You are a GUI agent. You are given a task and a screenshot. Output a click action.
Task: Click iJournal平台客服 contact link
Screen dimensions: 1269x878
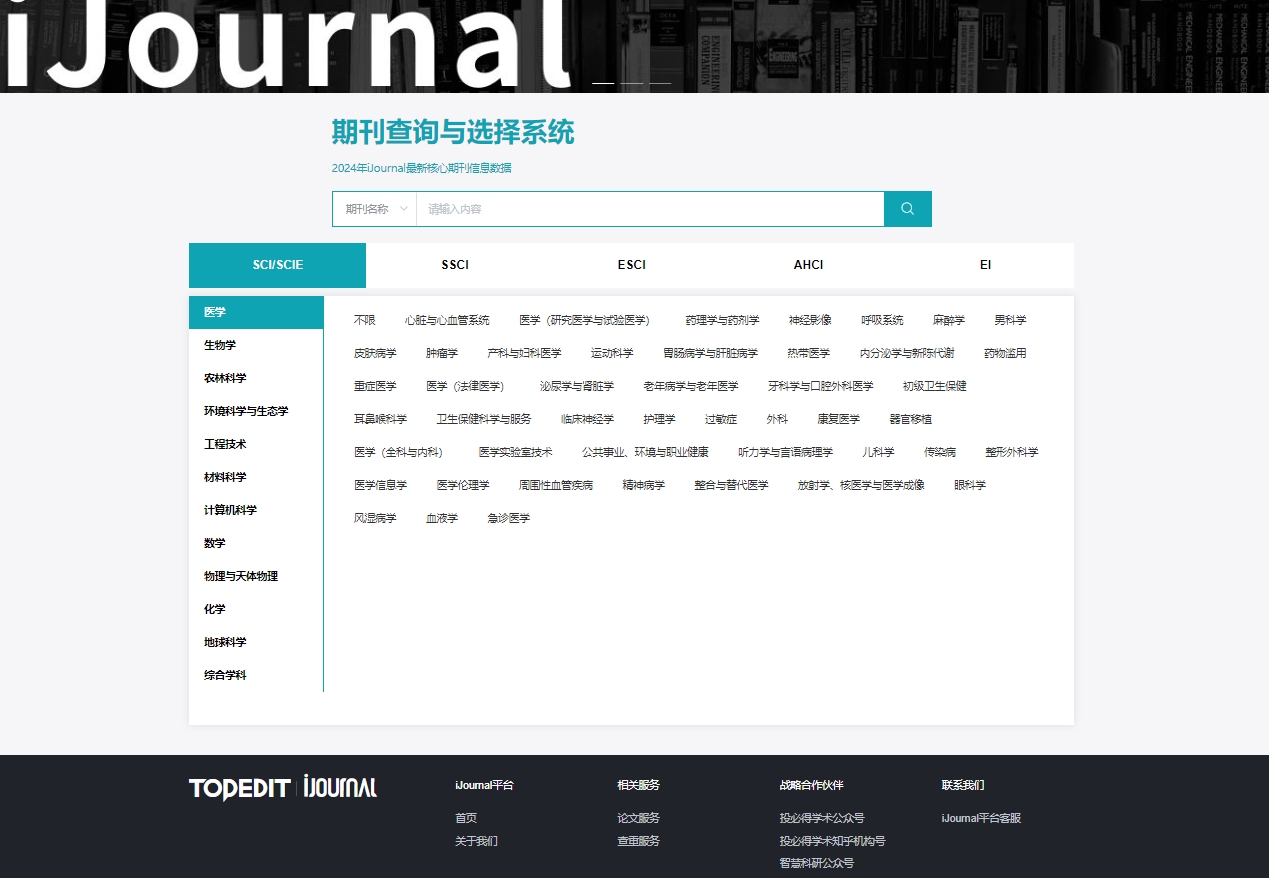click(981, 818)
